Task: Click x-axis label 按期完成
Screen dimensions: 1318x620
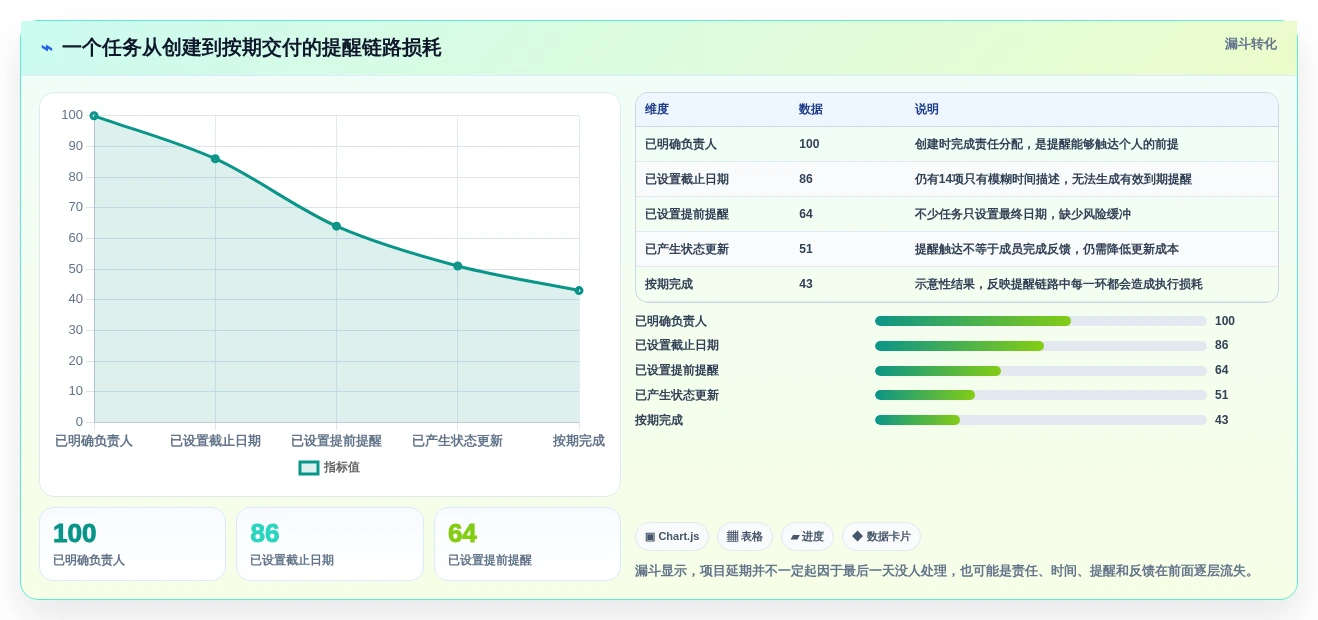Action: [579, 441]
